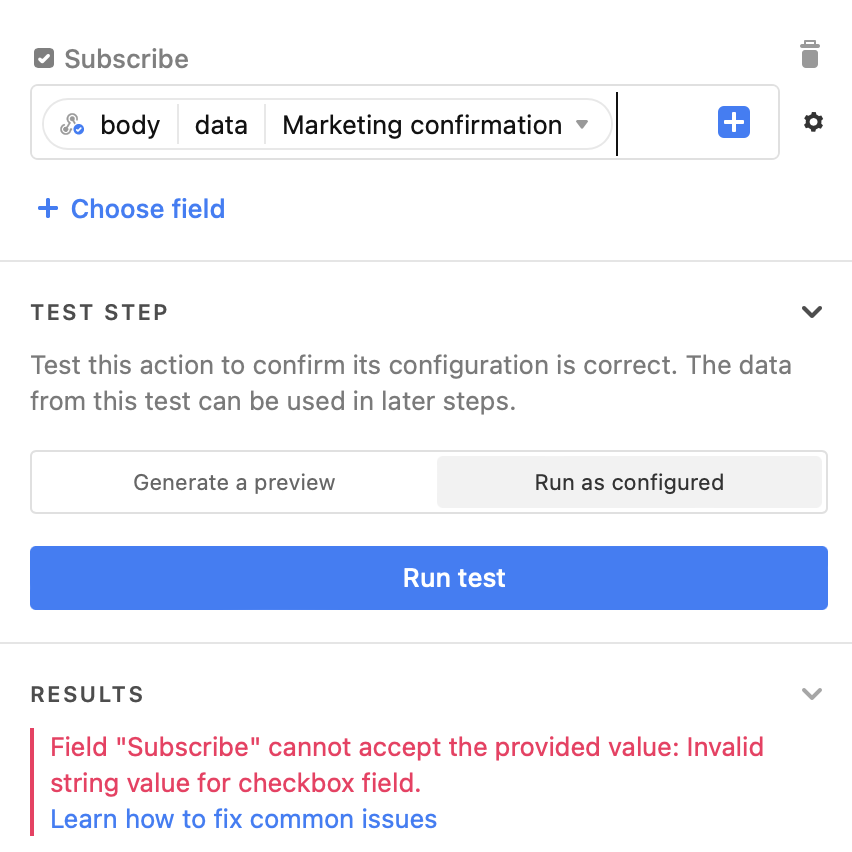Screen dimensions: 852x852
Task: Select the data token segment
Action: coord(221,125)
